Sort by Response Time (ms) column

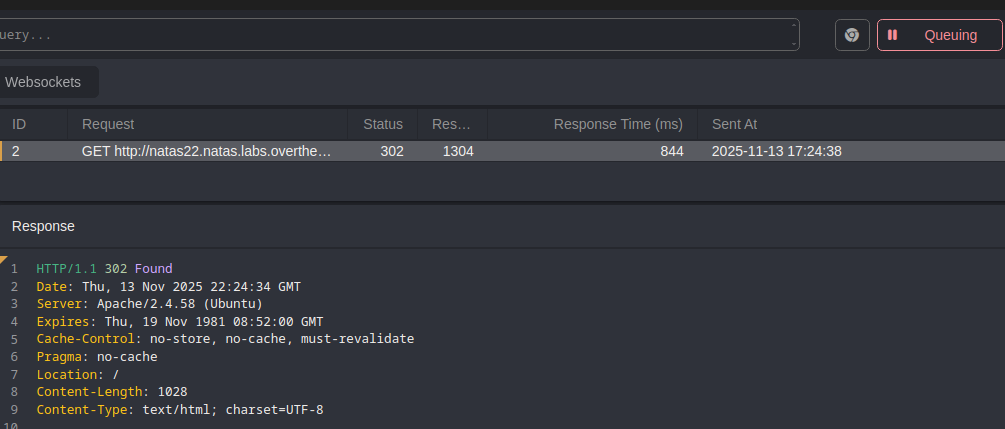(x=618, y=124)
